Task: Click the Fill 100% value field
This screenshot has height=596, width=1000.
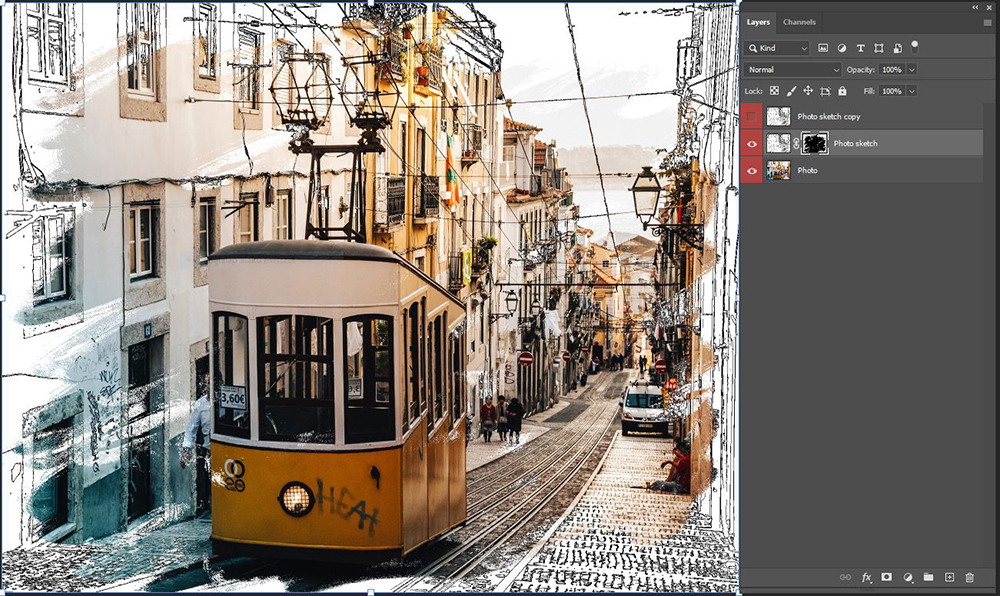Action: (892, 91)
